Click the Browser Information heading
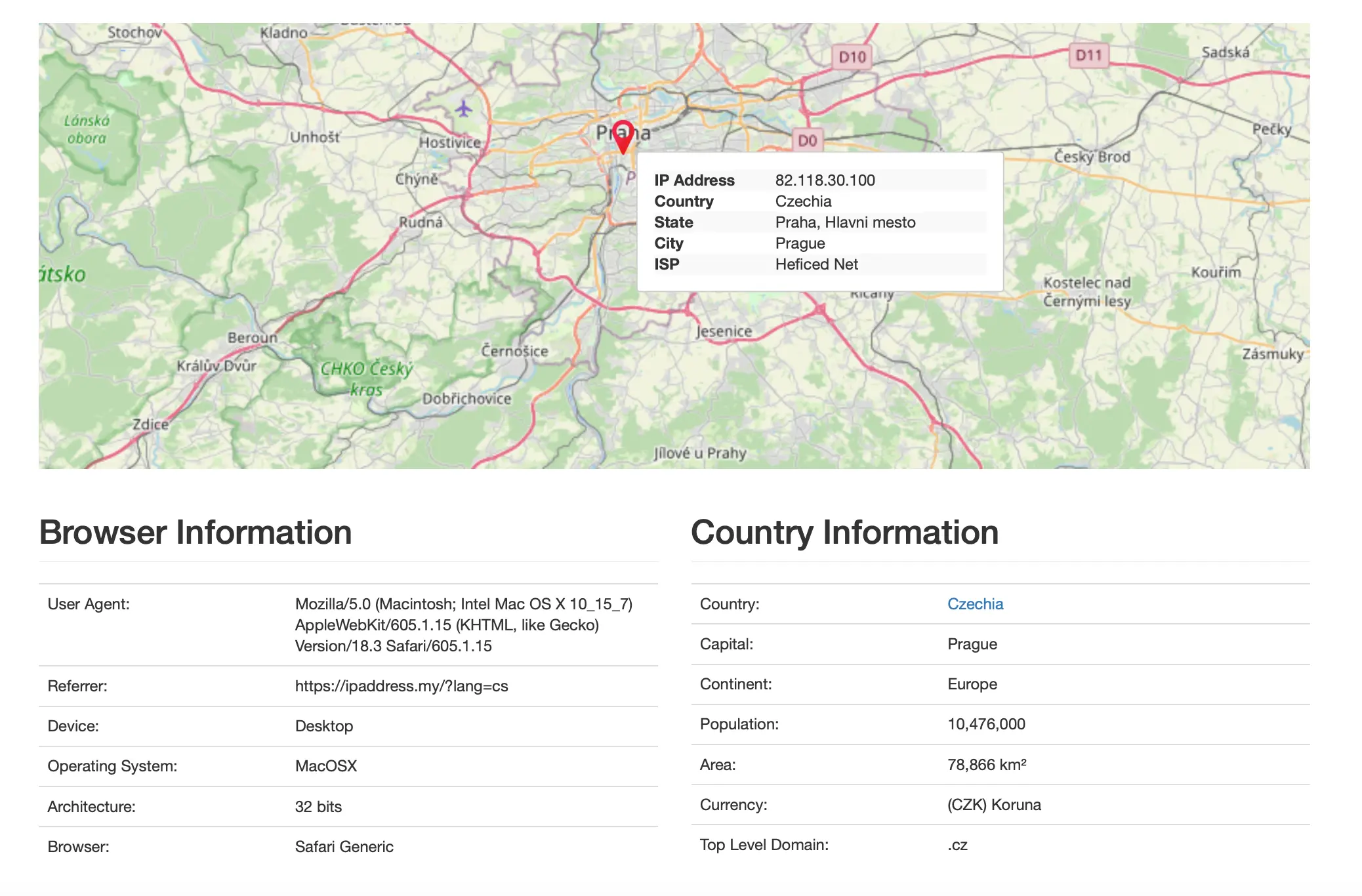 196,532
